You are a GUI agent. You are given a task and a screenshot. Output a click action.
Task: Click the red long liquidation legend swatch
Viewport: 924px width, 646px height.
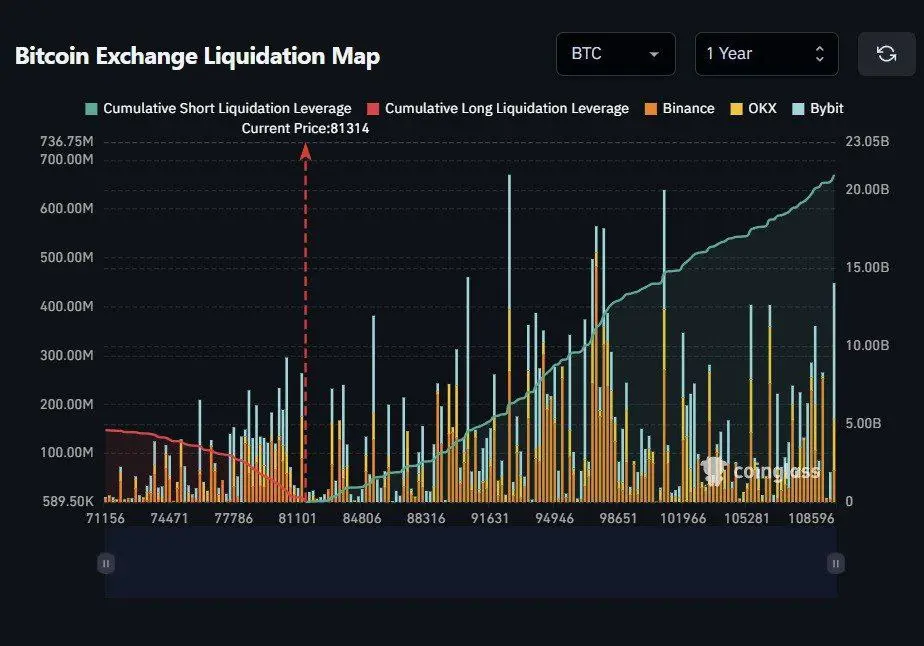(373, 109)
